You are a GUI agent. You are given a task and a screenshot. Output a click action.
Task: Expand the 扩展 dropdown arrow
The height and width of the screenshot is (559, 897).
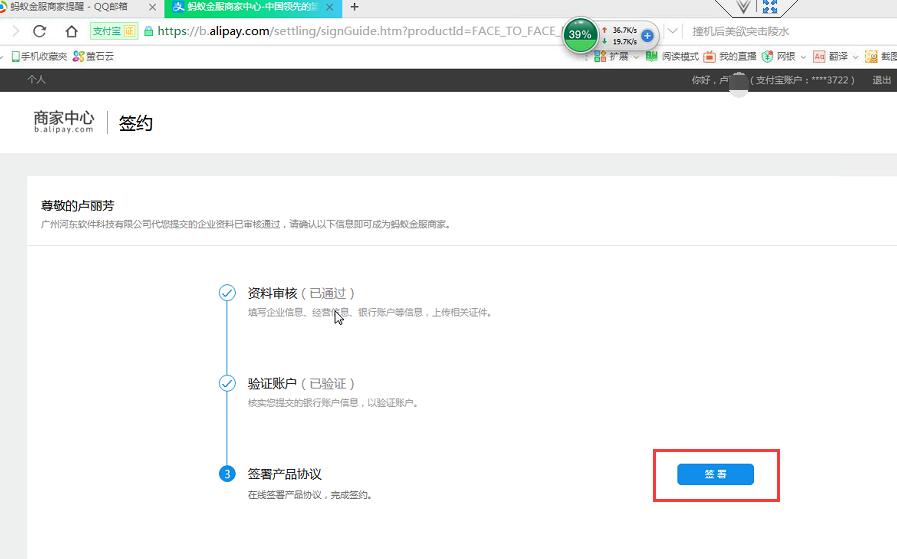point(636,57)
